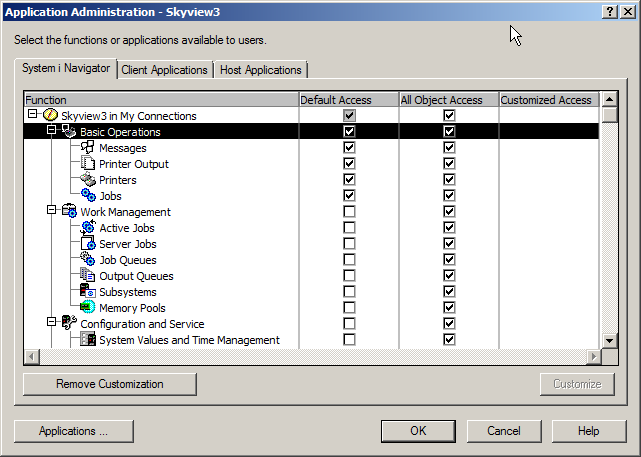Screen dimensions: 641x457
Task: Uncheck All Object Access for Printers
Action: click(449, 179)
